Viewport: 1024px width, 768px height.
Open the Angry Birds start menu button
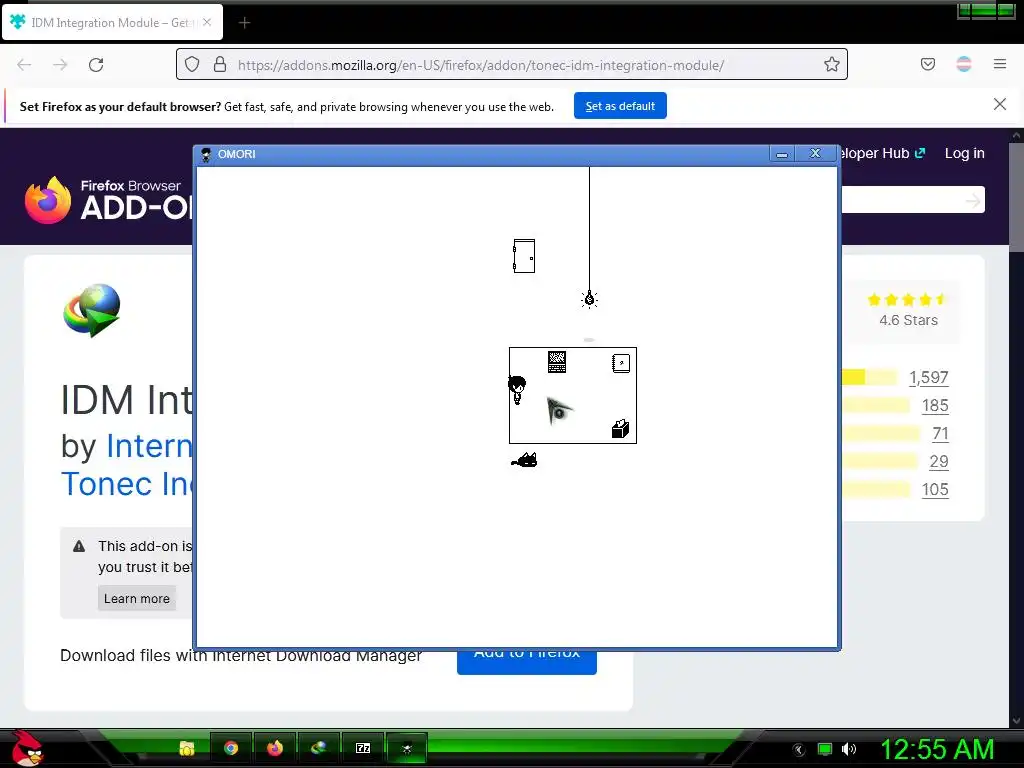point(27,748)
